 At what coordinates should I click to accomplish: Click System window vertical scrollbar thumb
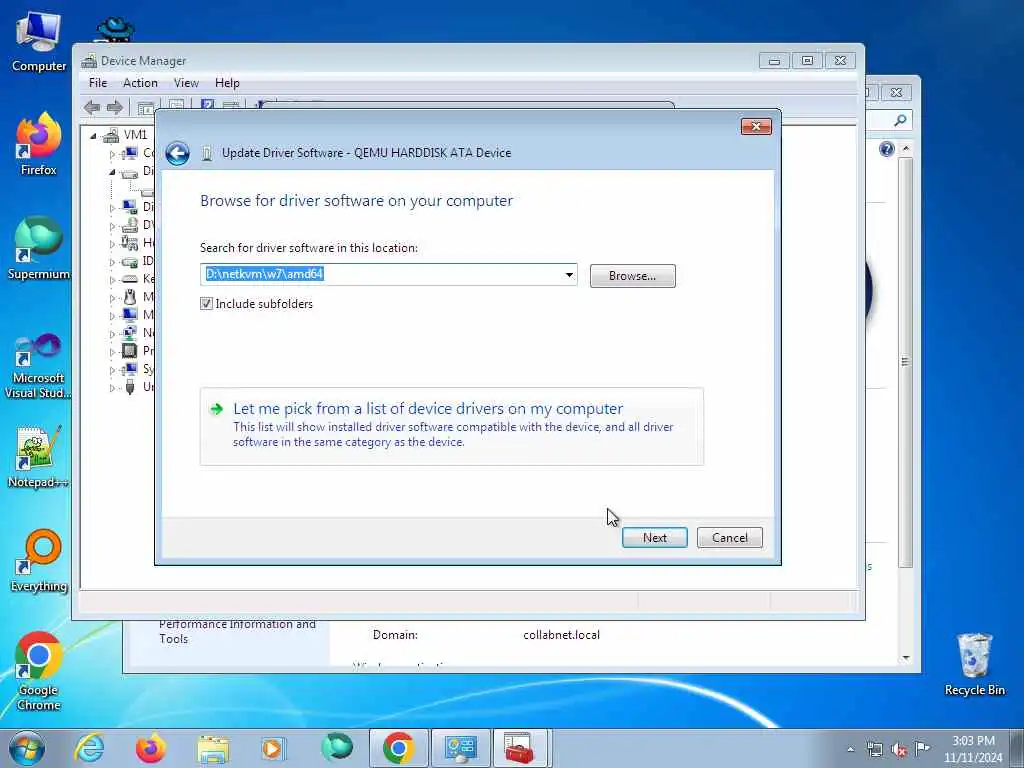[905, 362]
